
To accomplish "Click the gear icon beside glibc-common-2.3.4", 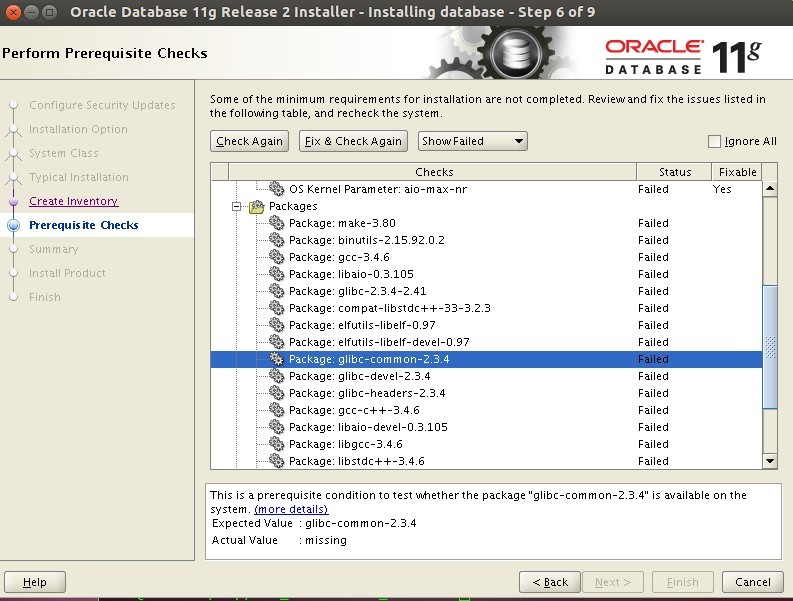I will click(276, 359).
